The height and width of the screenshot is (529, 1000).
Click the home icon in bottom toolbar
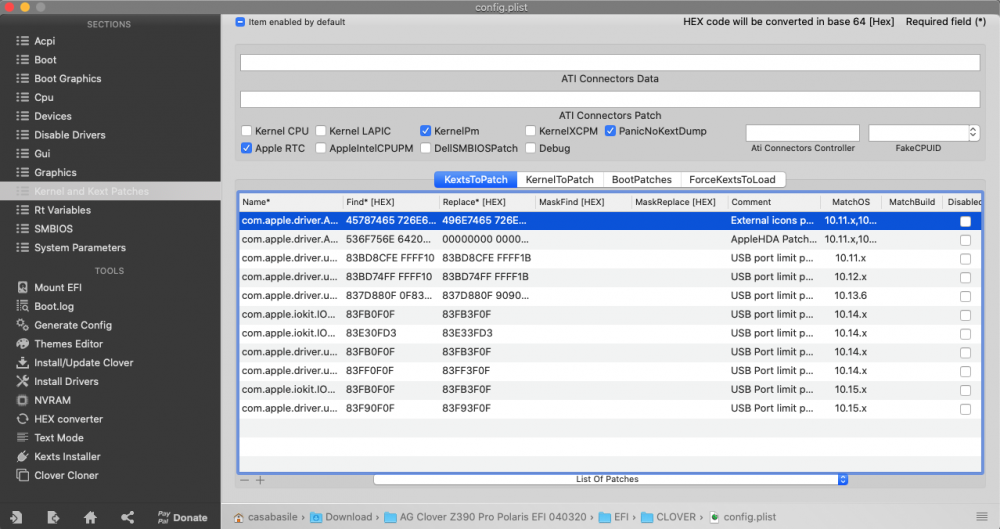pyautogui.click(x=91, y=518)
